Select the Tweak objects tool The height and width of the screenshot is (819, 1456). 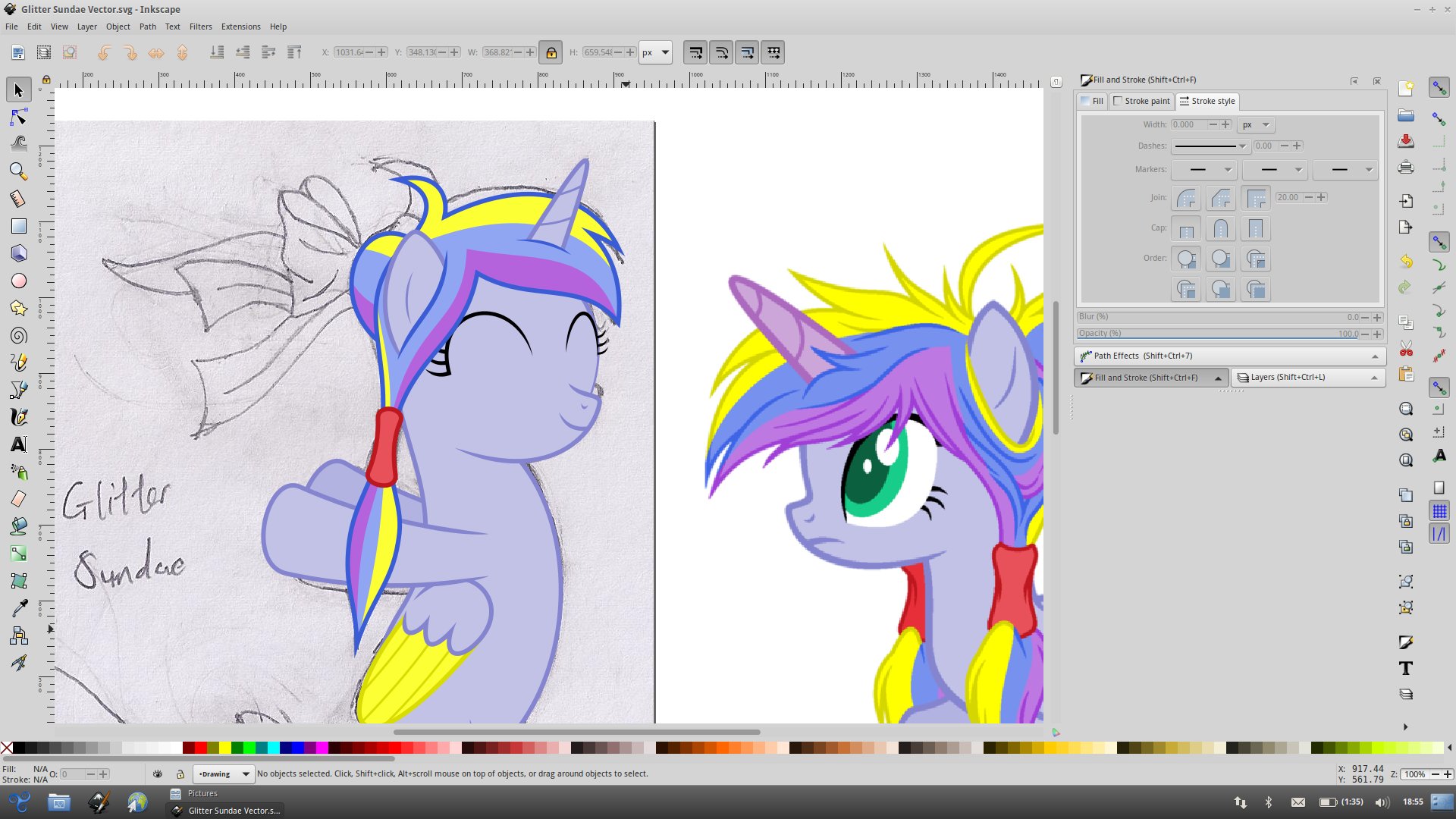click(x=18, y=143)
